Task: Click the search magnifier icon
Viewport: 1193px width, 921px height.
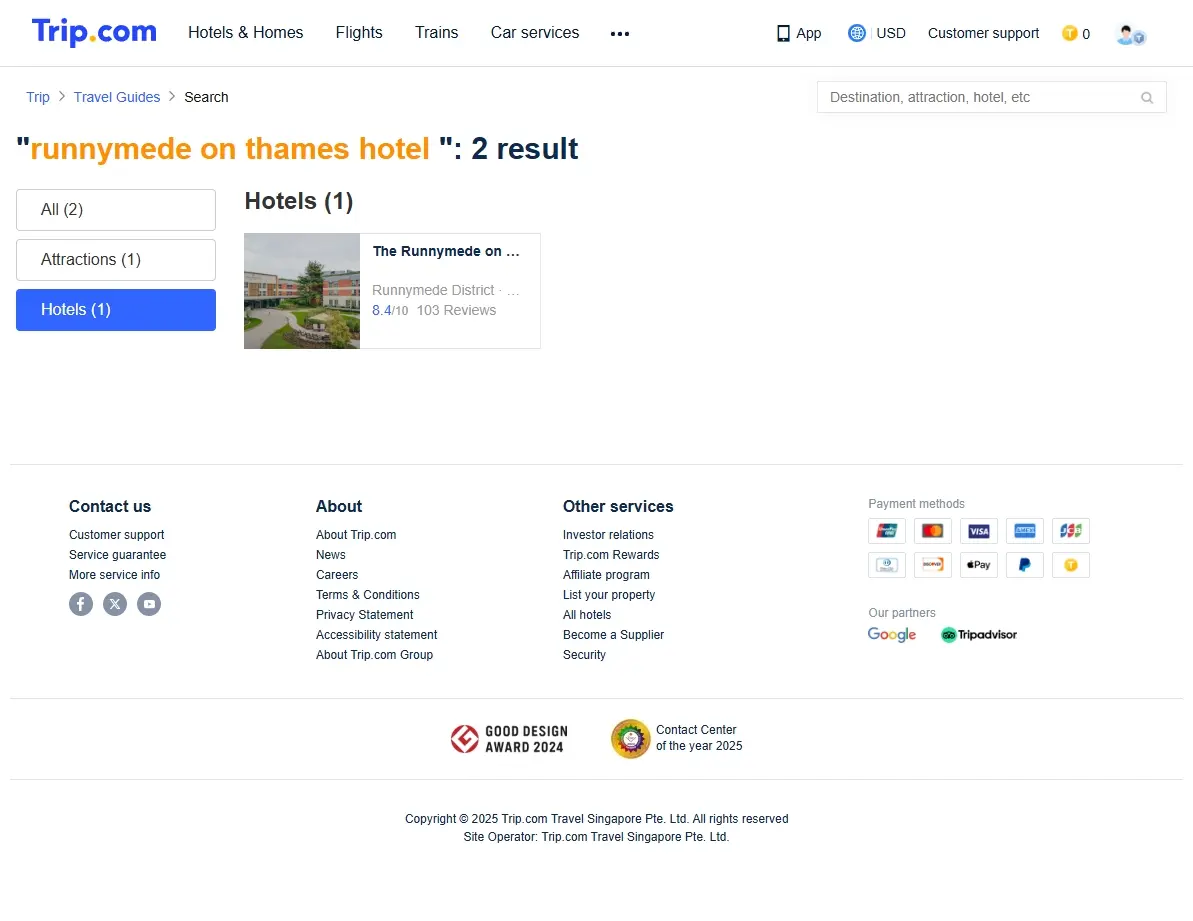Action: click(x=1147, y=97)
